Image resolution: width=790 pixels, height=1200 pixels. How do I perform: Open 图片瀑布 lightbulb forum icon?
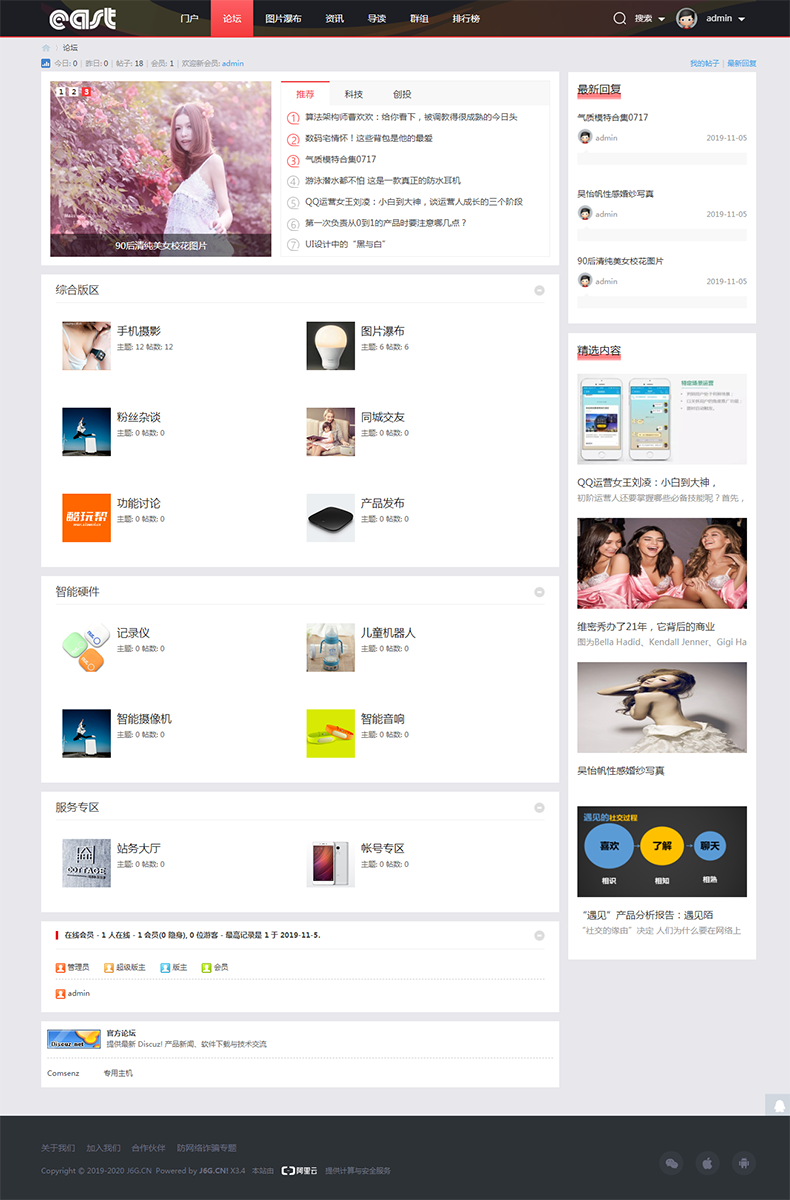pos(331,346)
